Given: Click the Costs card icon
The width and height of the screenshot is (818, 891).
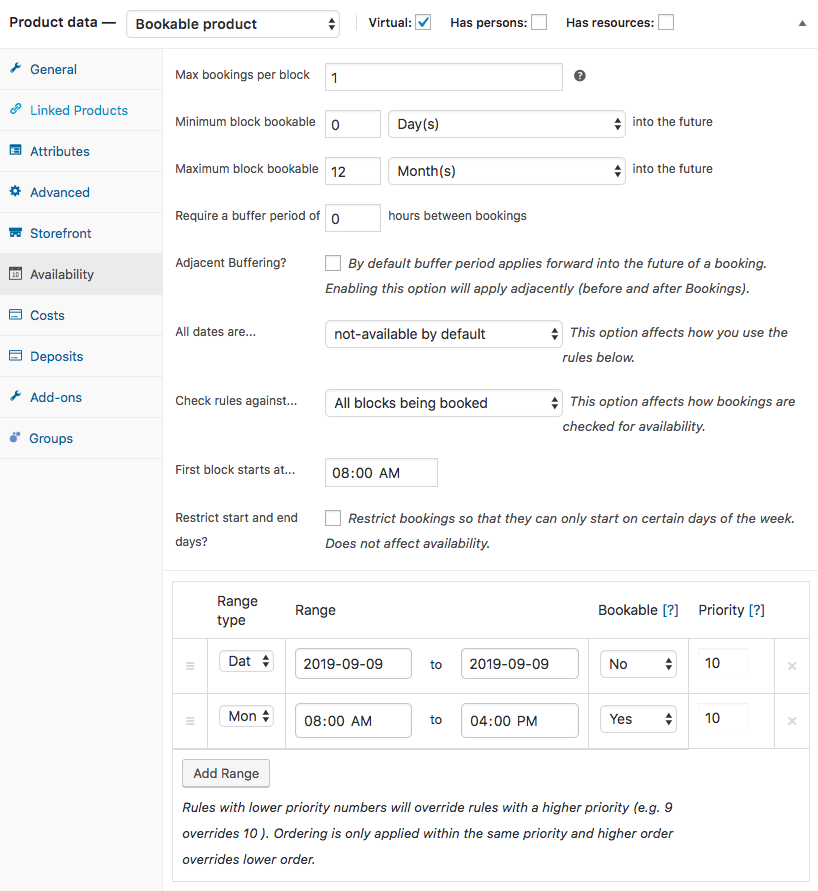Looking at the screenshot, I should 15,314.
